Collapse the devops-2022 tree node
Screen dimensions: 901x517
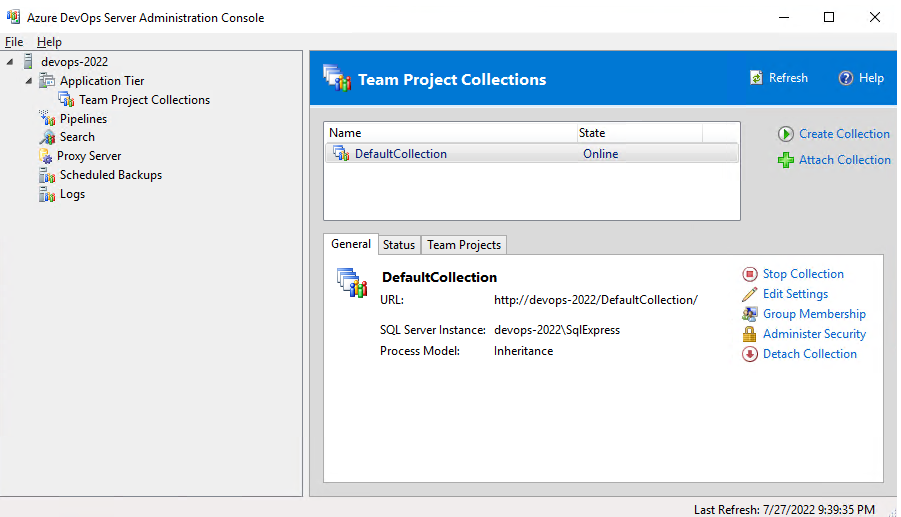(10, 61)
